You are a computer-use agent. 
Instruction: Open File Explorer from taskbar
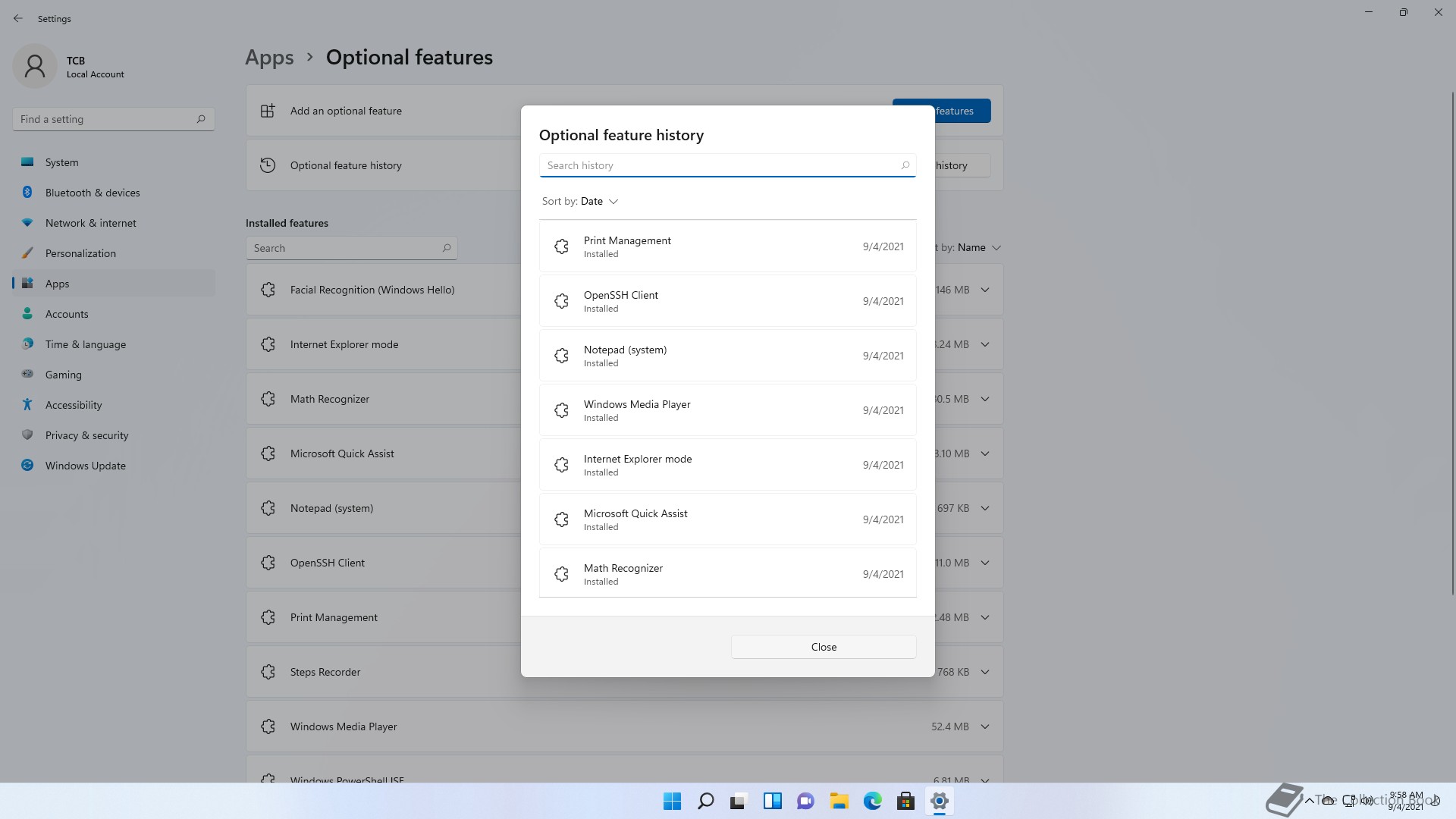pyautogui.click(x=839, y=801)
